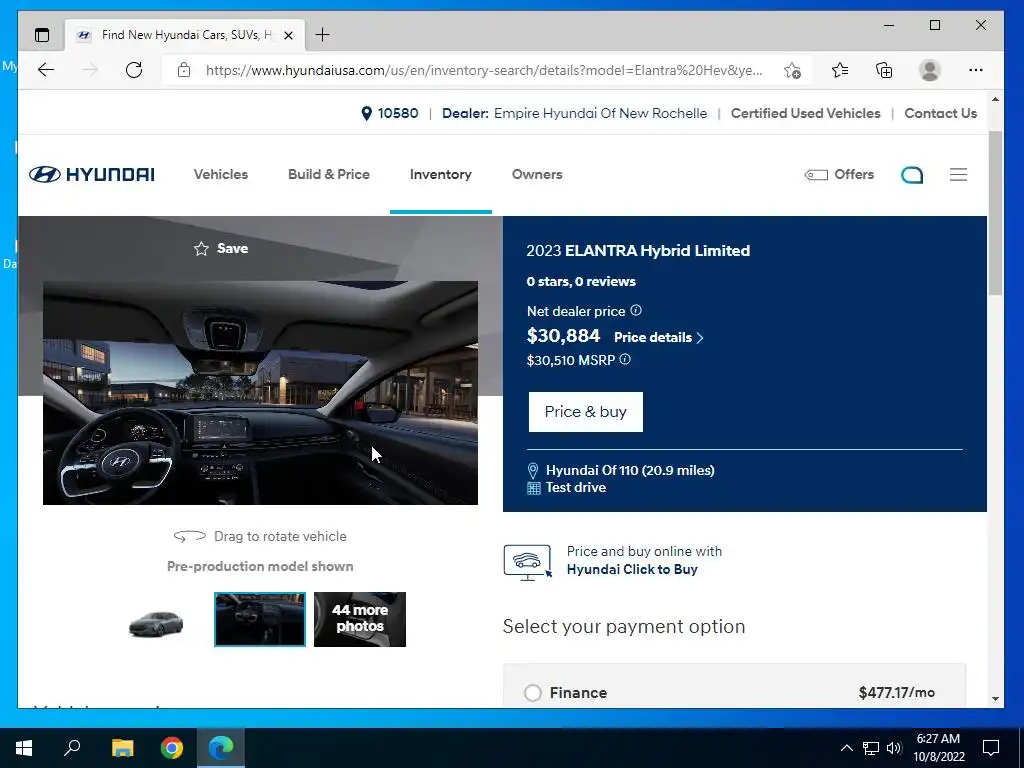Save this vehicle with the star
1024x768 pixels.
click(221, 248)
